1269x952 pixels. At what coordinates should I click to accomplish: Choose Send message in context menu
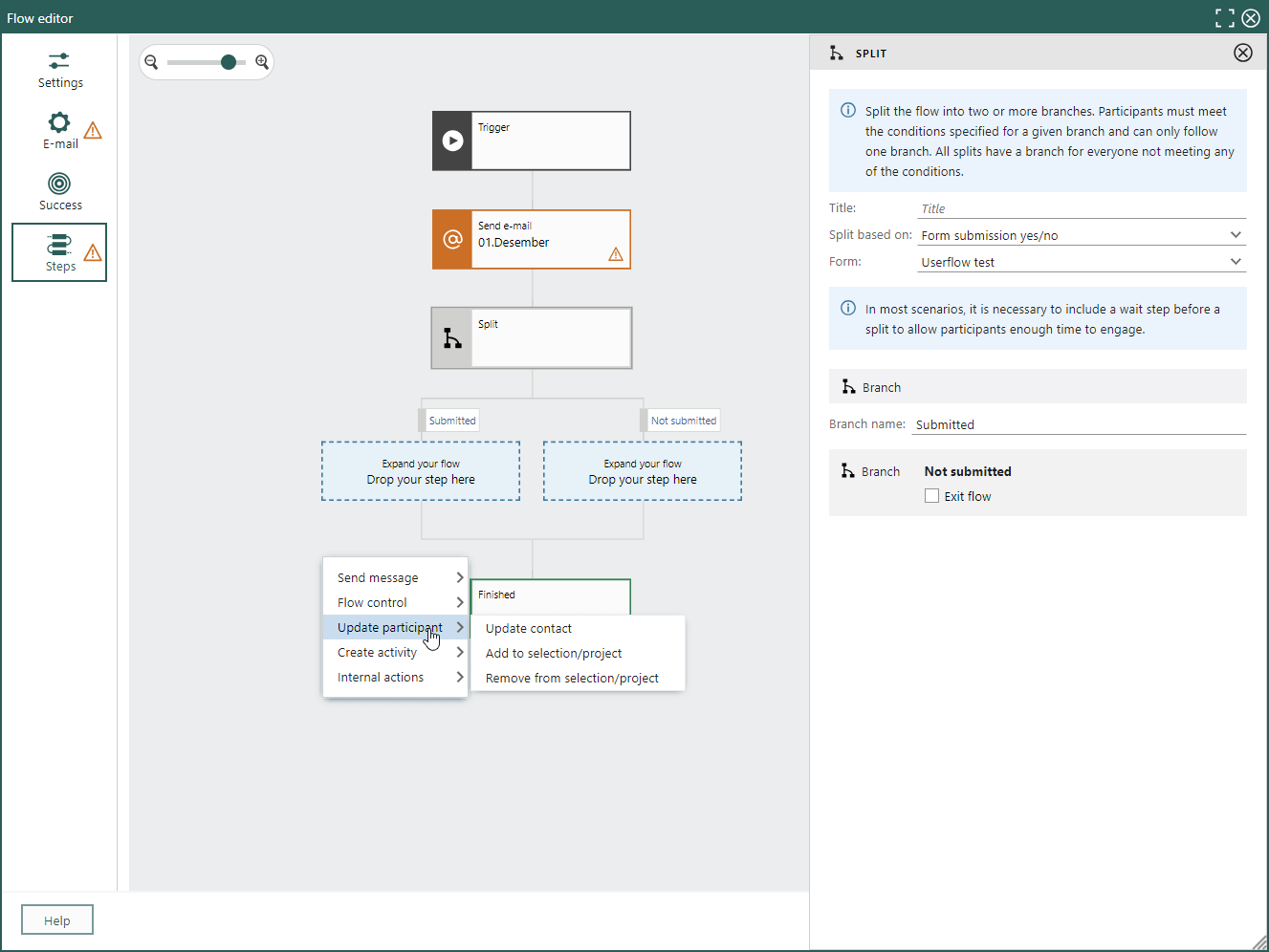(x=395, y=577)
